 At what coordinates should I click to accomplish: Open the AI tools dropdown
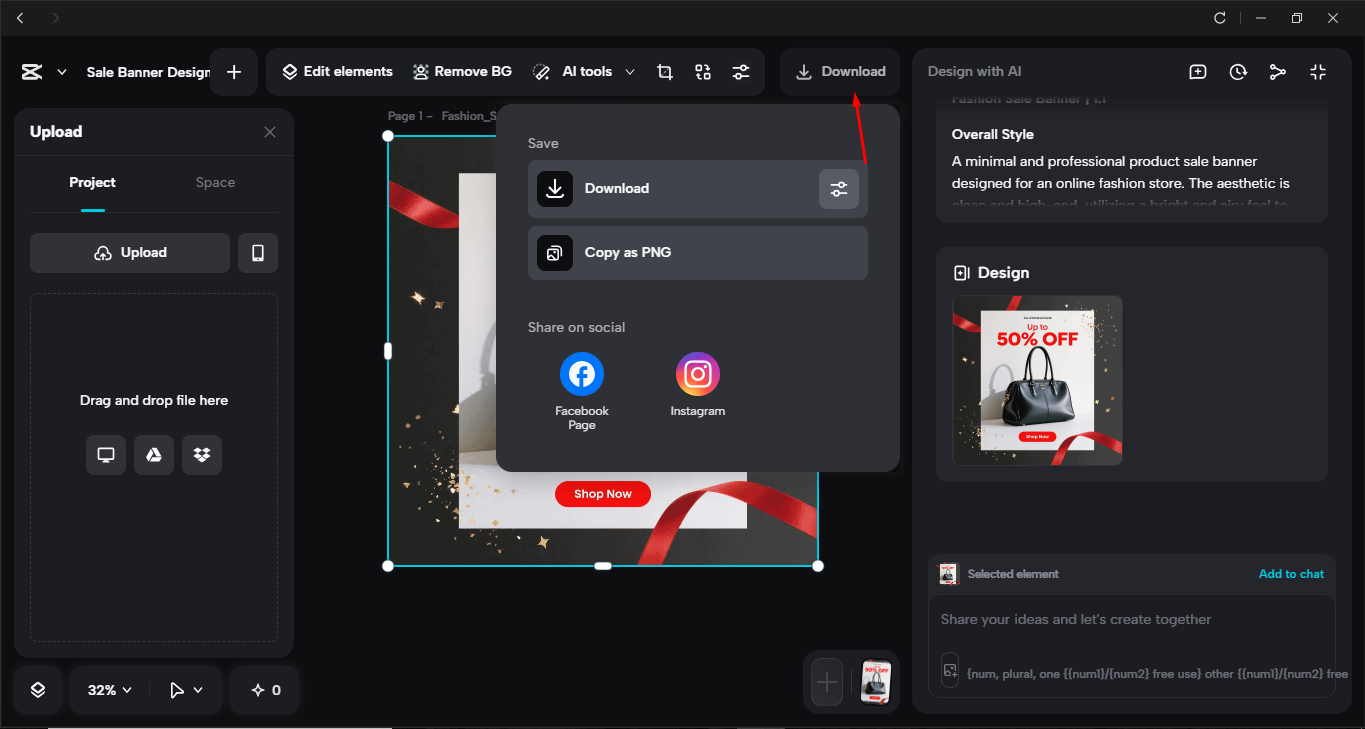click(630, 71)
